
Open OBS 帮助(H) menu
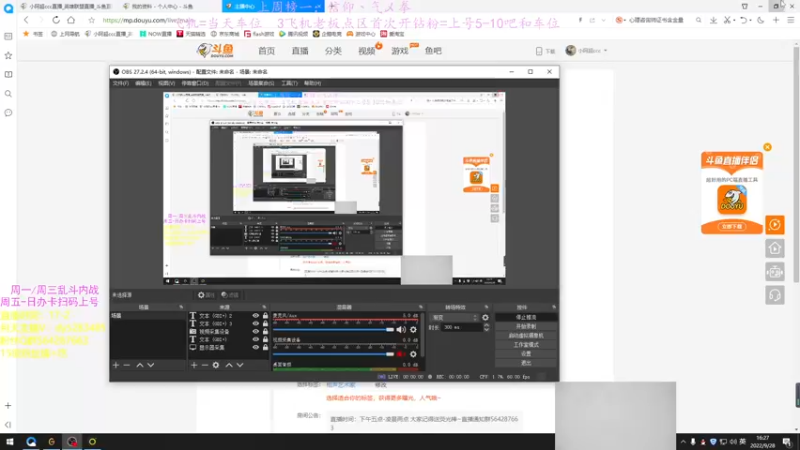click(312, 83)
